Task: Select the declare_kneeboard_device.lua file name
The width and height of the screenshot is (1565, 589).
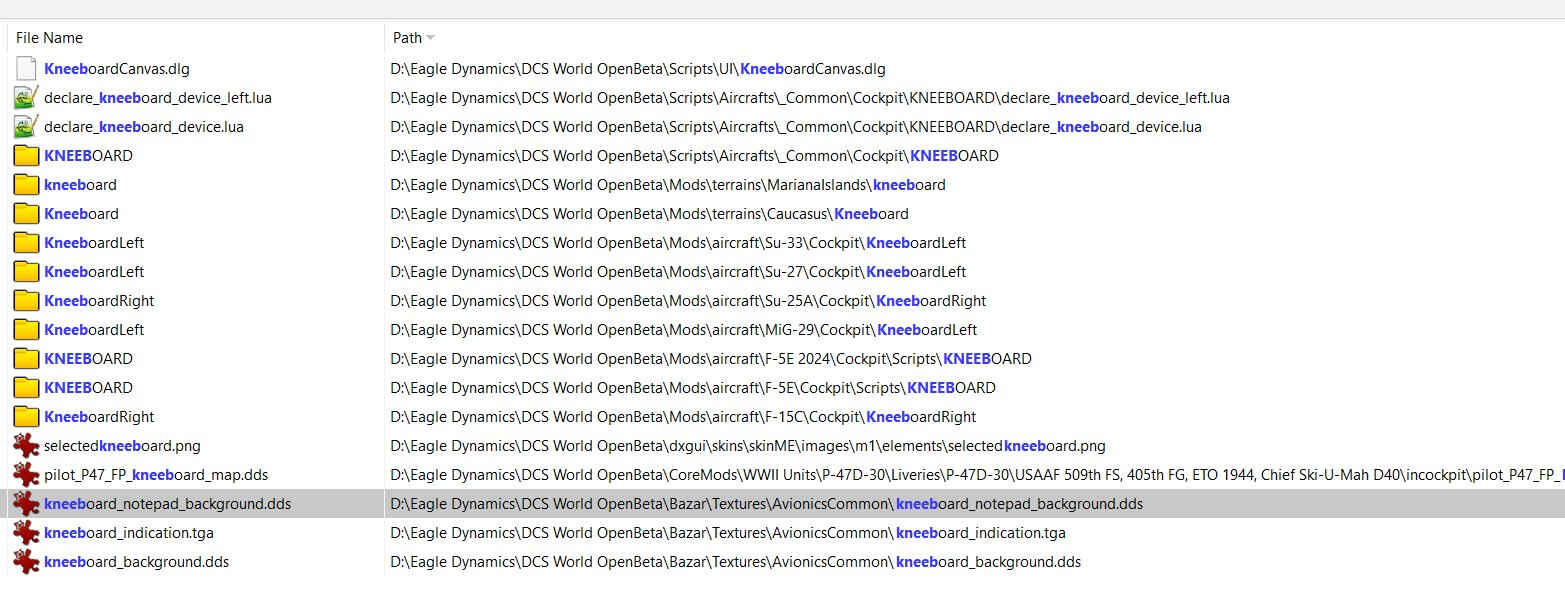Action: pyautogui.click(x=144, y=127)
